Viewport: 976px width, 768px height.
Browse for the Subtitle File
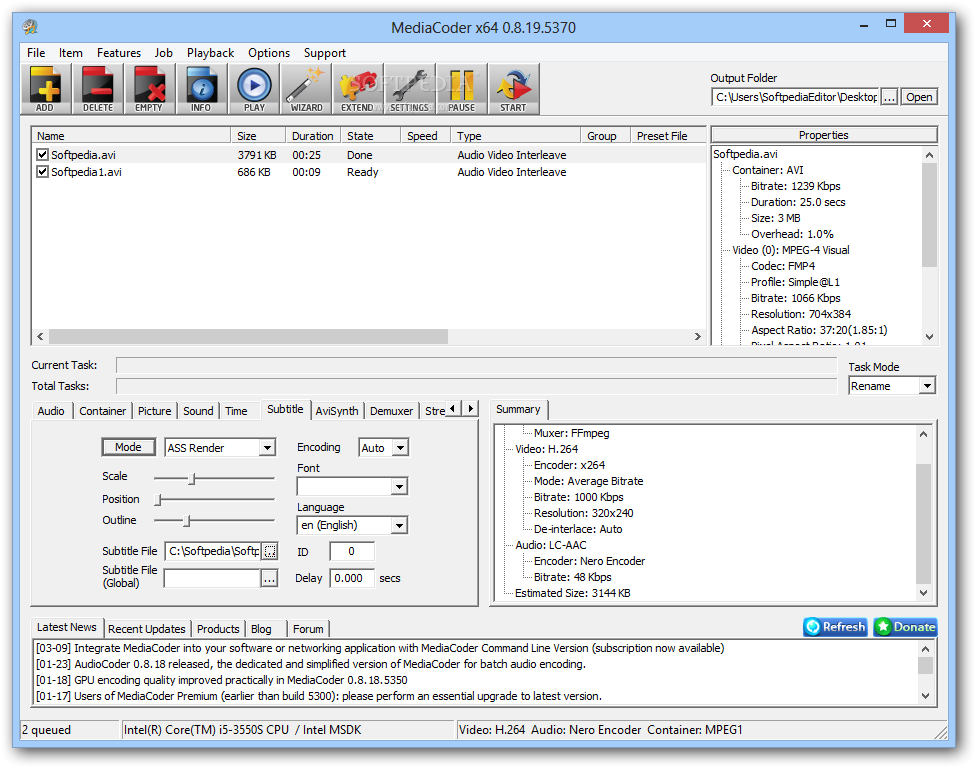tap(270, 551)
